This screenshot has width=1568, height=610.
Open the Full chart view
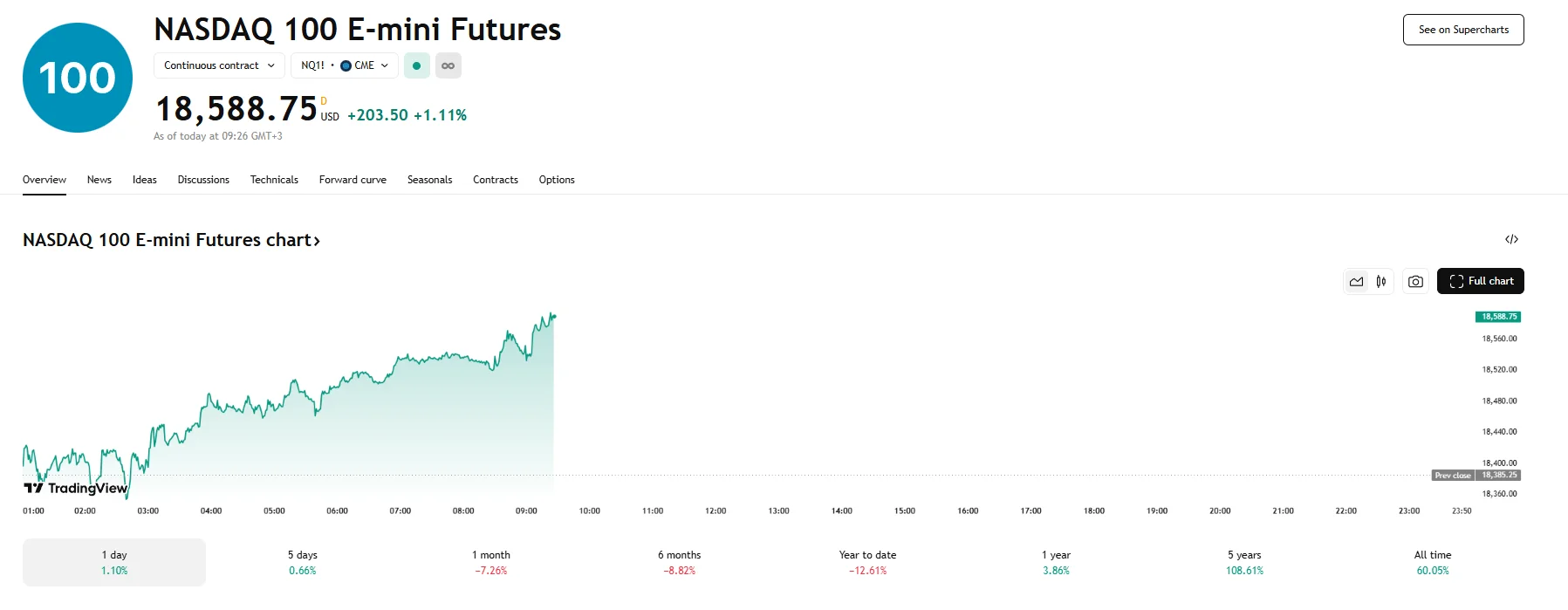1480,281
